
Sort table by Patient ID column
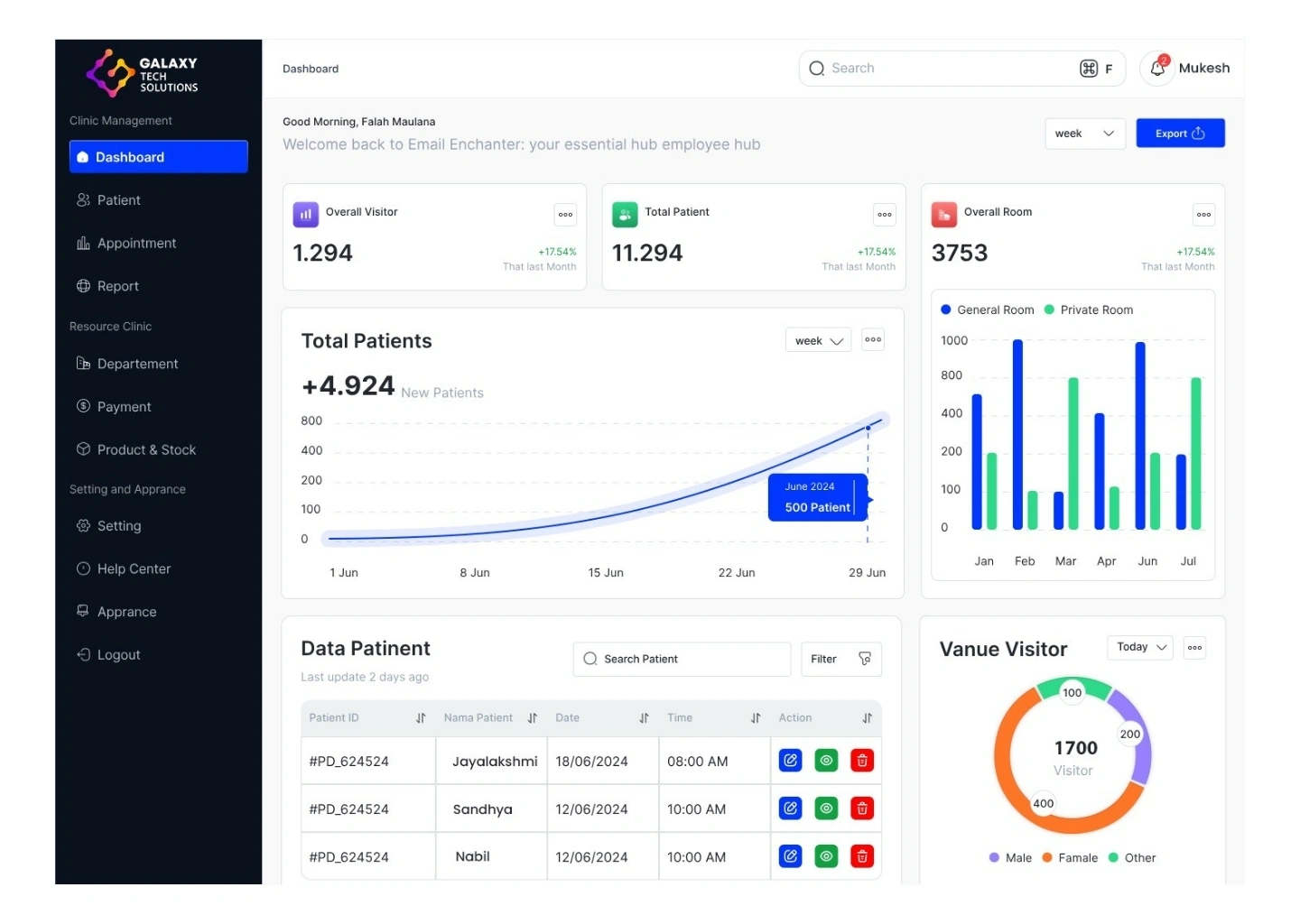point(421,718)
